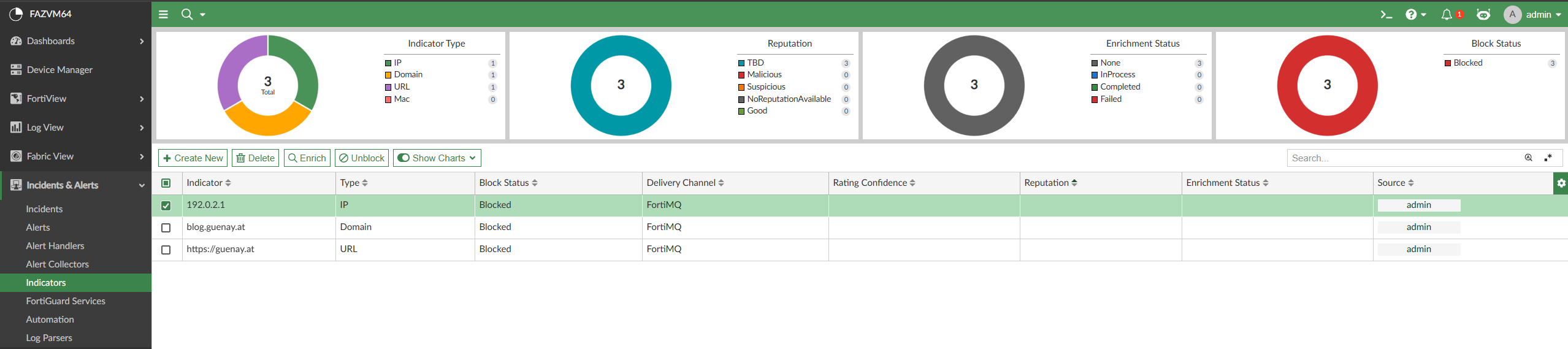Open the help menu dropdown arrow

(x=1423, y=15)
